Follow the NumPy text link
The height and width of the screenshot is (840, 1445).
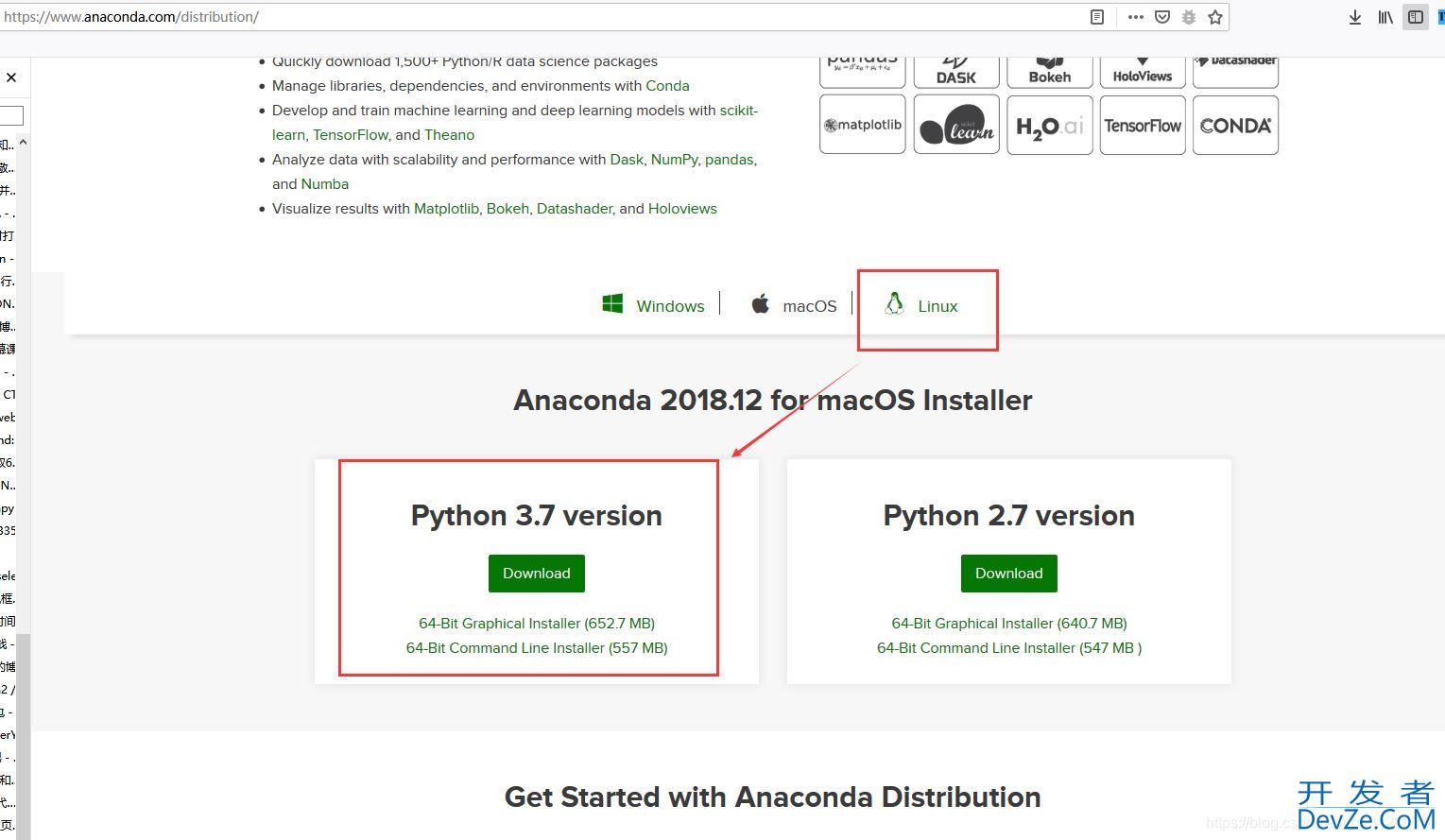pos(674,160)
